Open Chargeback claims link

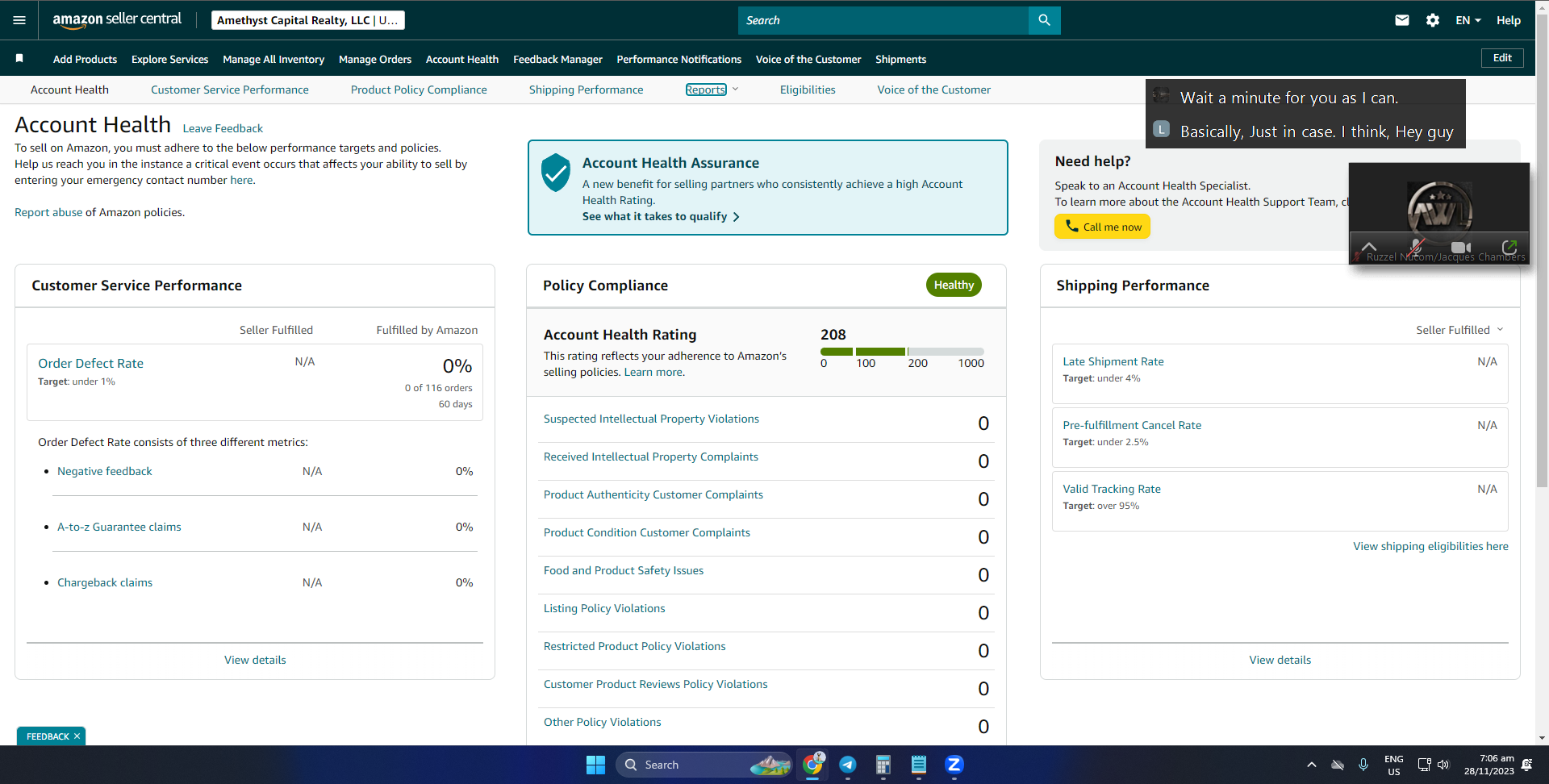pos(105,582)
